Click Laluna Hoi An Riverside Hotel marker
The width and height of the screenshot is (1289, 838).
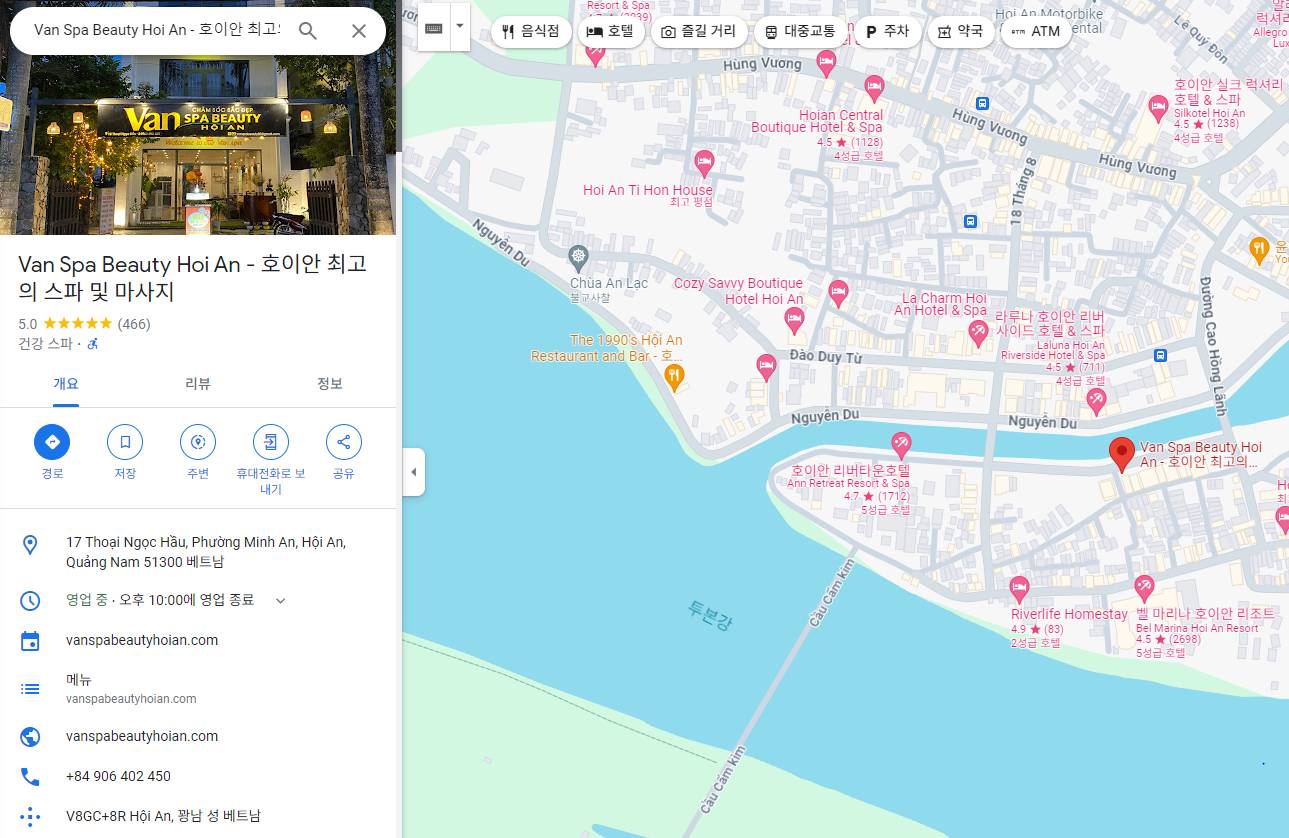pos(1096,402)
